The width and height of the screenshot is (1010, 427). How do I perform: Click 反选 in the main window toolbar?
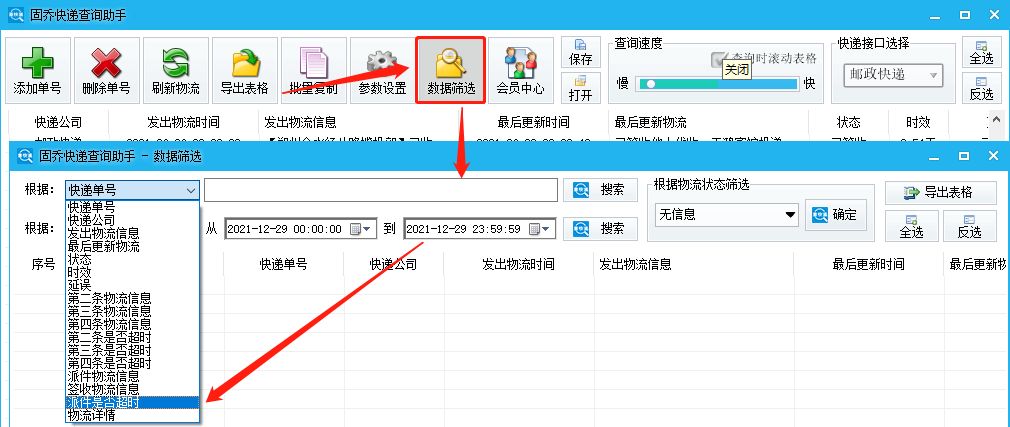(981, 88)
